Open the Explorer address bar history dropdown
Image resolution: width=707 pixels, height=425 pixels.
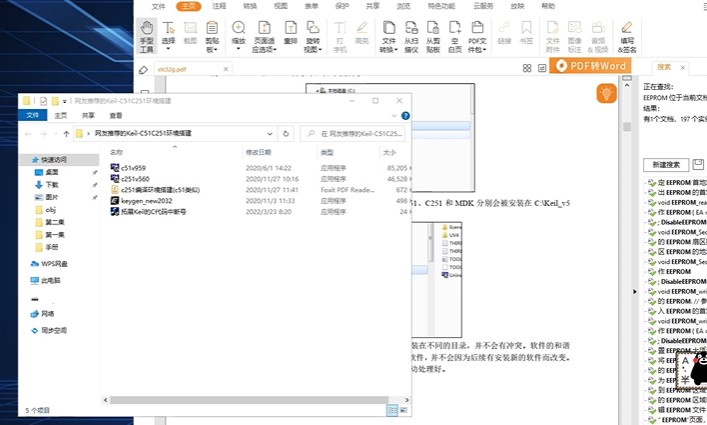point(270,133)
